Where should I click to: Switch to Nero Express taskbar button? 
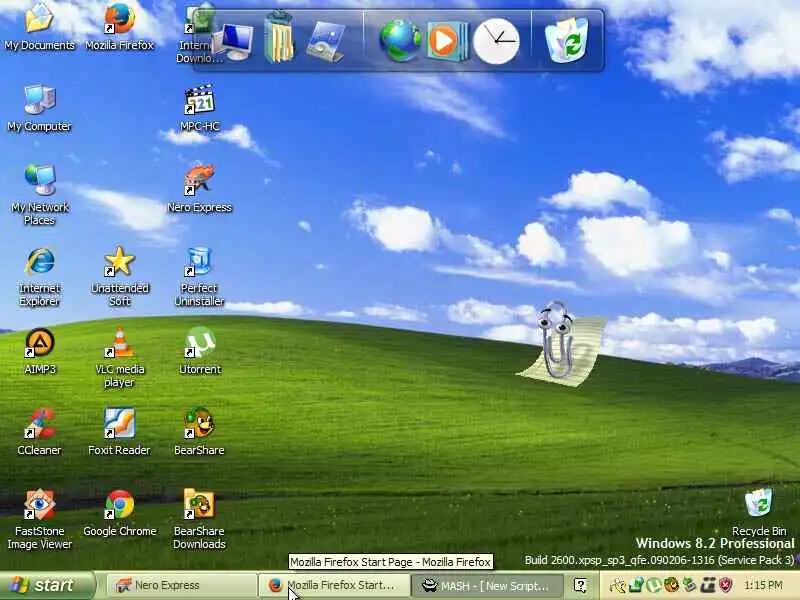pos(182,585)
